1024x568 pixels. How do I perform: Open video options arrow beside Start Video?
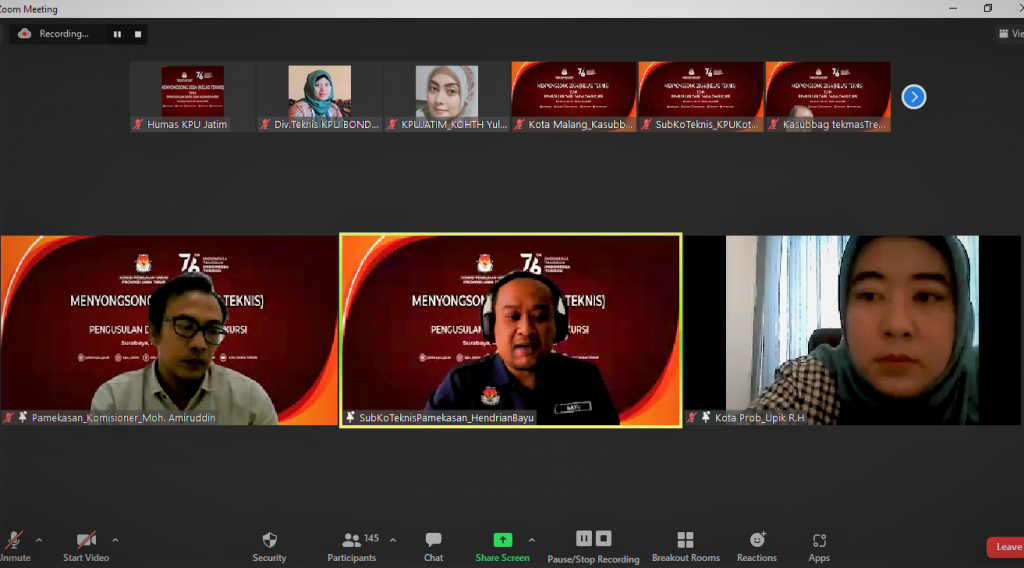tap(115, 540)
